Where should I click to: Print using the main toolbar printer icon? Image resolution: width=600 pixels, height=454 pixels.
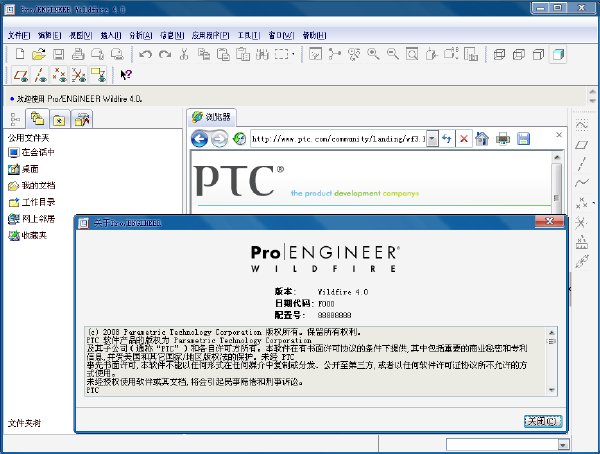(78, 54)
